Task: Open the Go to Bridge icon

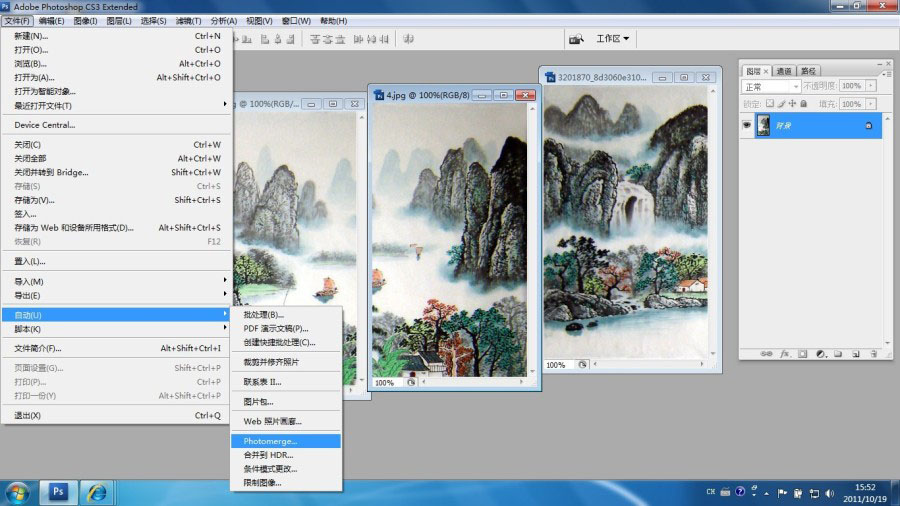Action: coord(576,39)
